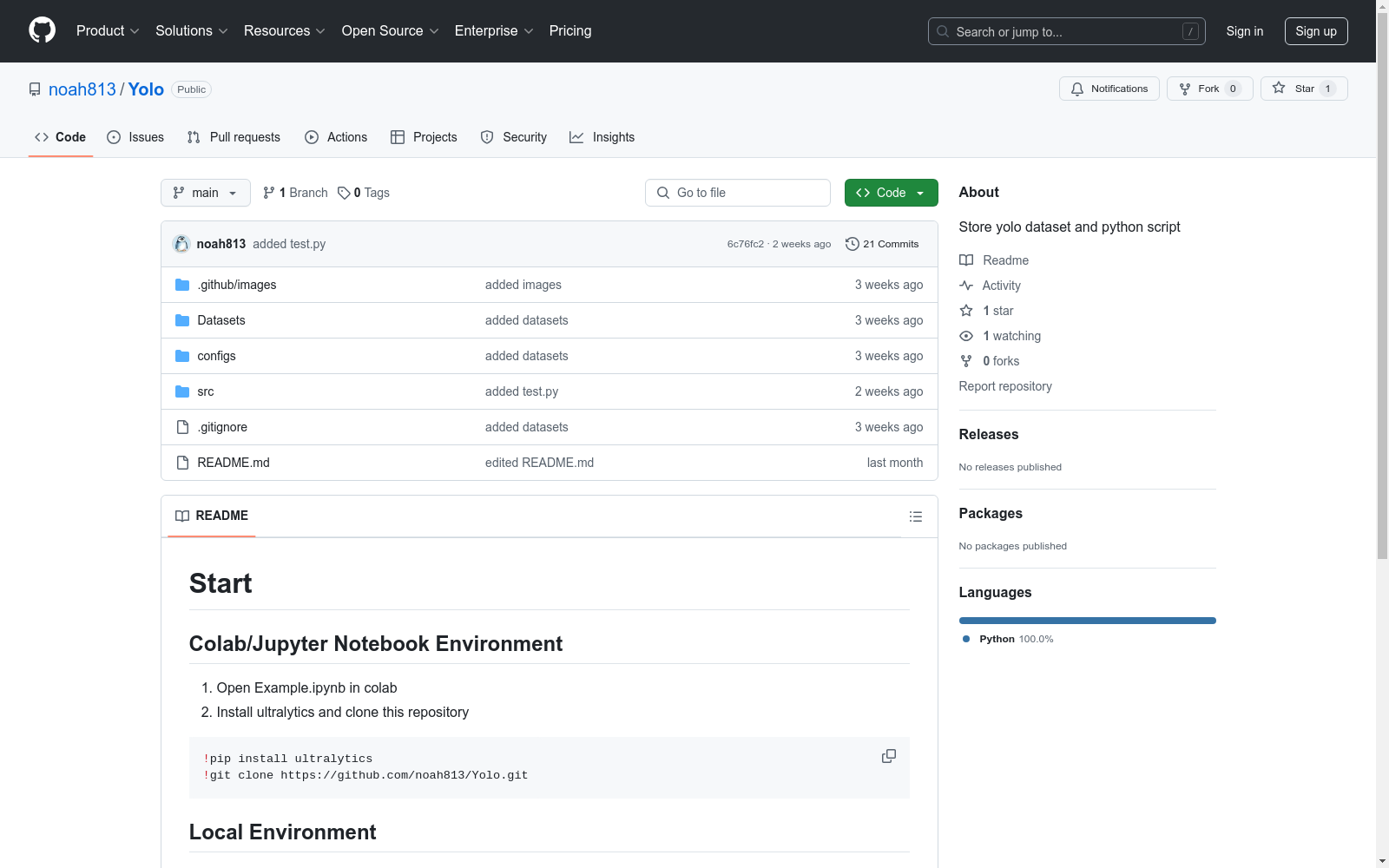This screenshot has height=868, width=1389.
Task: Open the Releases heading link
Action: coord(989,435)
